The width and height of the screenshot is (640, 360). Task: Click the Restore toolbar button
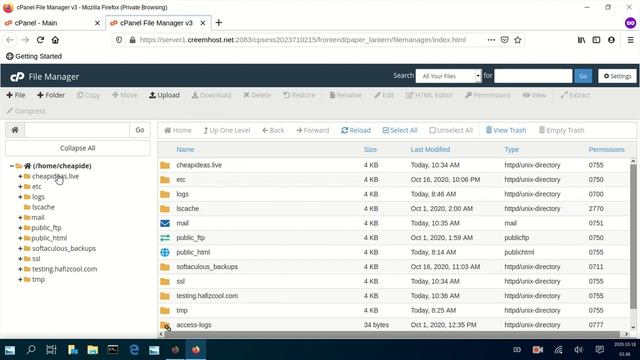click(x=299, y=95)
